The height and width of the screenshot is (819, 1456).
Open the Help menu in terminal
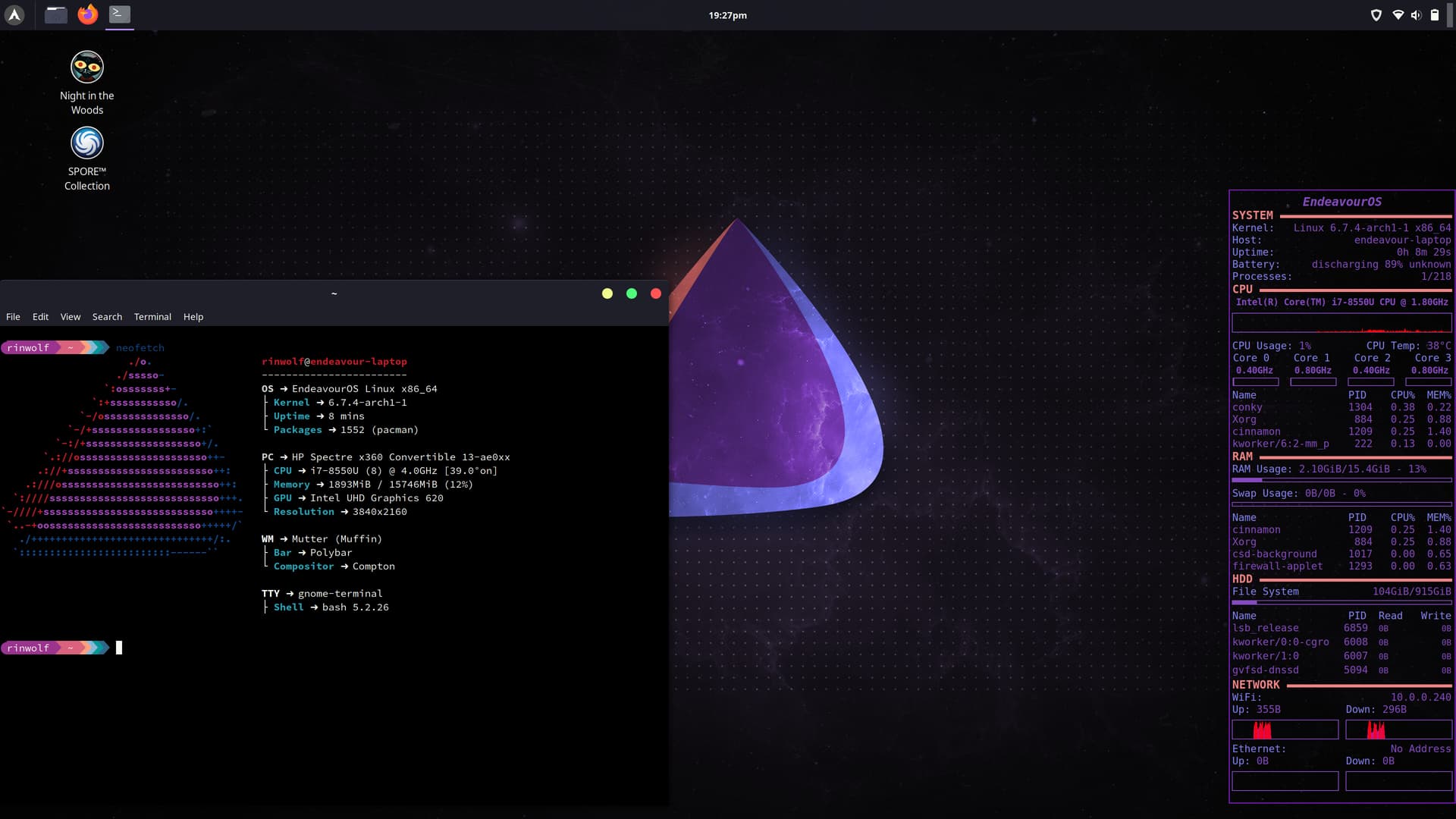pyautogui.click(x=193, y=317)
